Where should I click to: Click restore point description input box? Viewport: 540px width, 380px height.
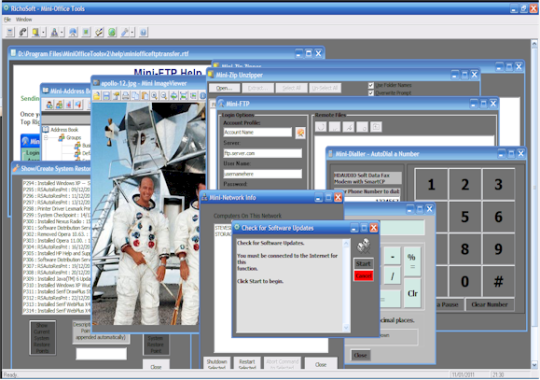[101, 354]
